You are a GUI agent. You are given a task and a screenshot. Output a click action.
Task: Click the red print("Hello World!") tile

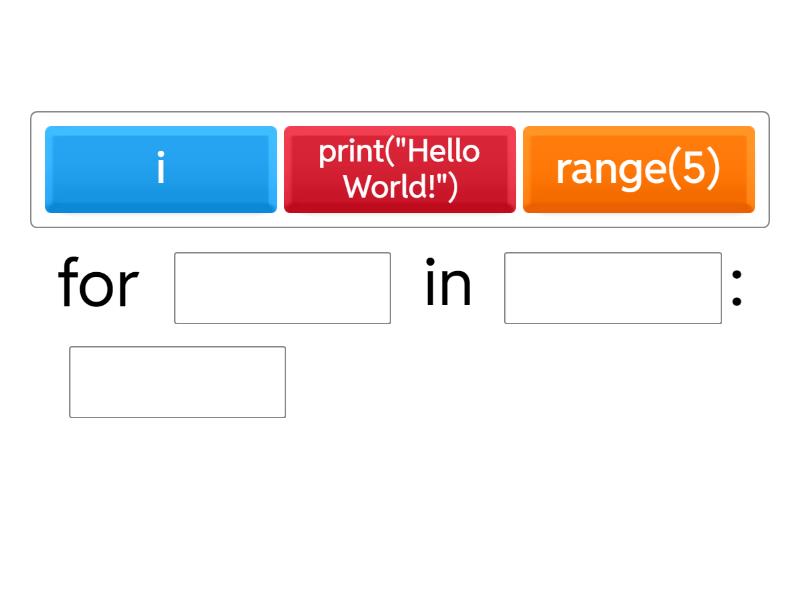click(x=399, y=169)
